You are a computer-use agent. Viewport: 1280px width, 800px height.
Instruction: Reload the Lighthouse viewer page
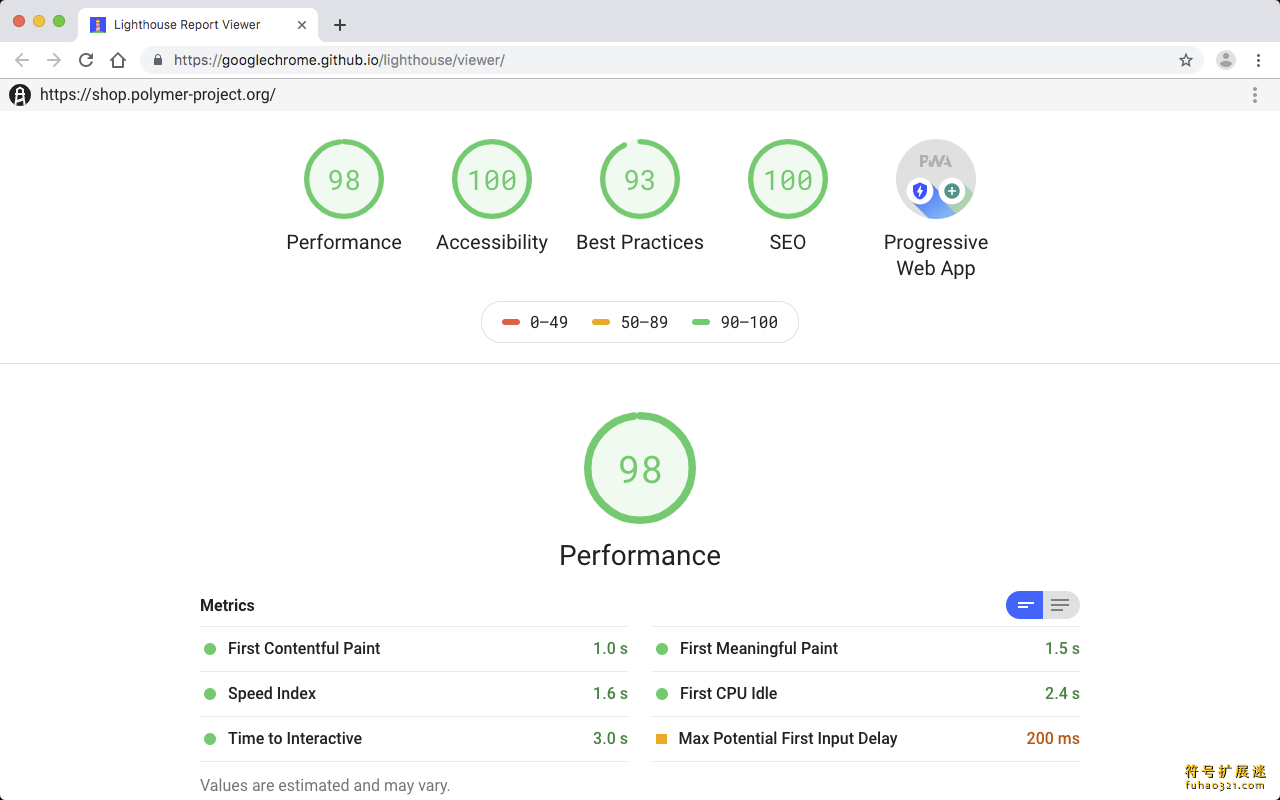(86, 60)
